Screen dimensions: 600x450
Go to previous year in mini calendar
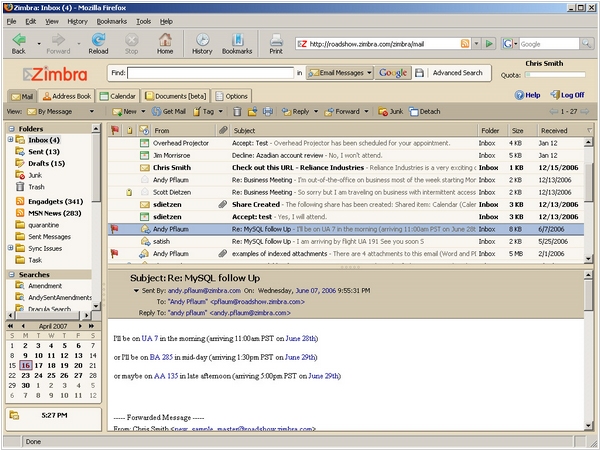[10, 326]
